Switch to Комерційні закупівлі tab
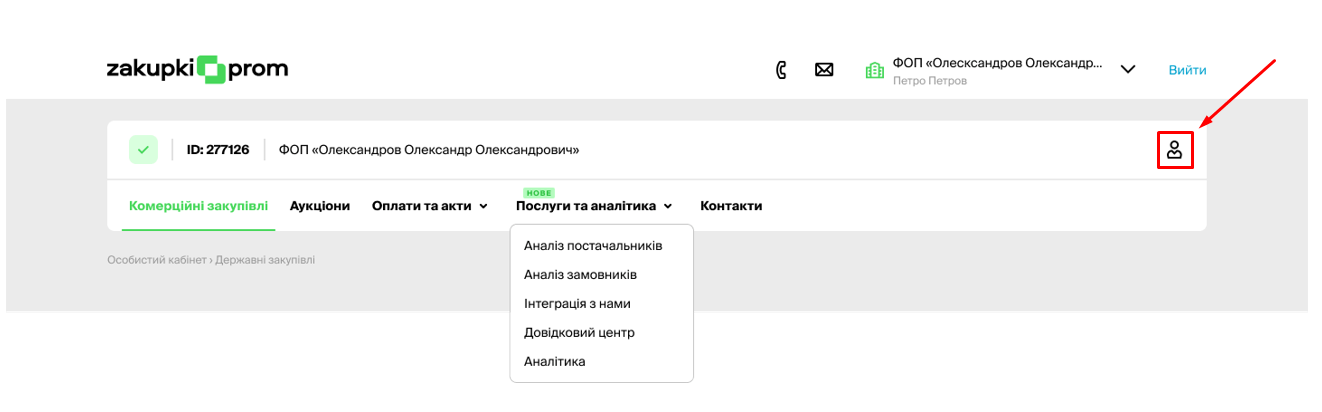Image resolution: width=1322 pixels, height=412 pixels. 198,206
